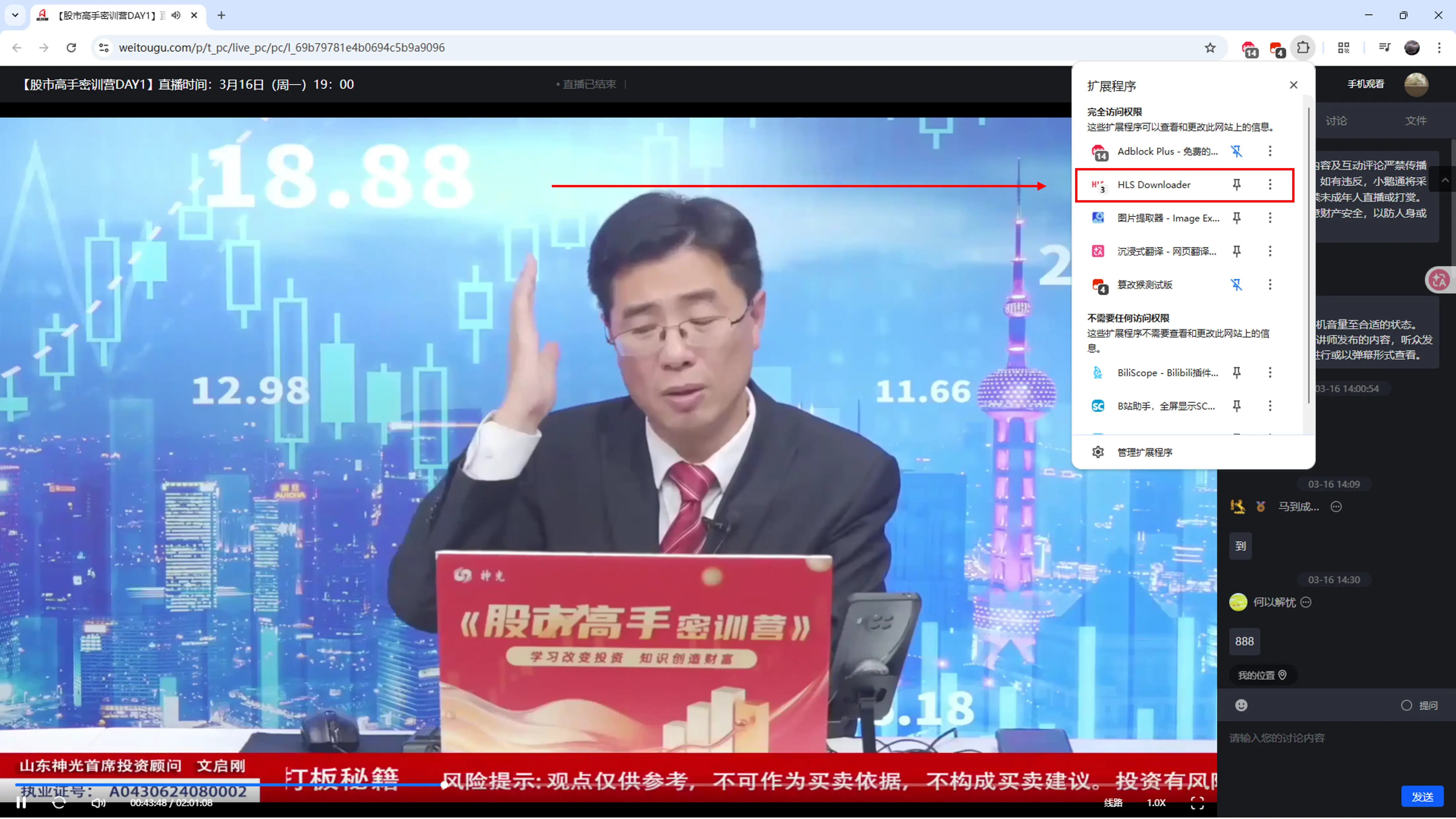Pin the HLS Downloader extension

(x=1236, y=185)
